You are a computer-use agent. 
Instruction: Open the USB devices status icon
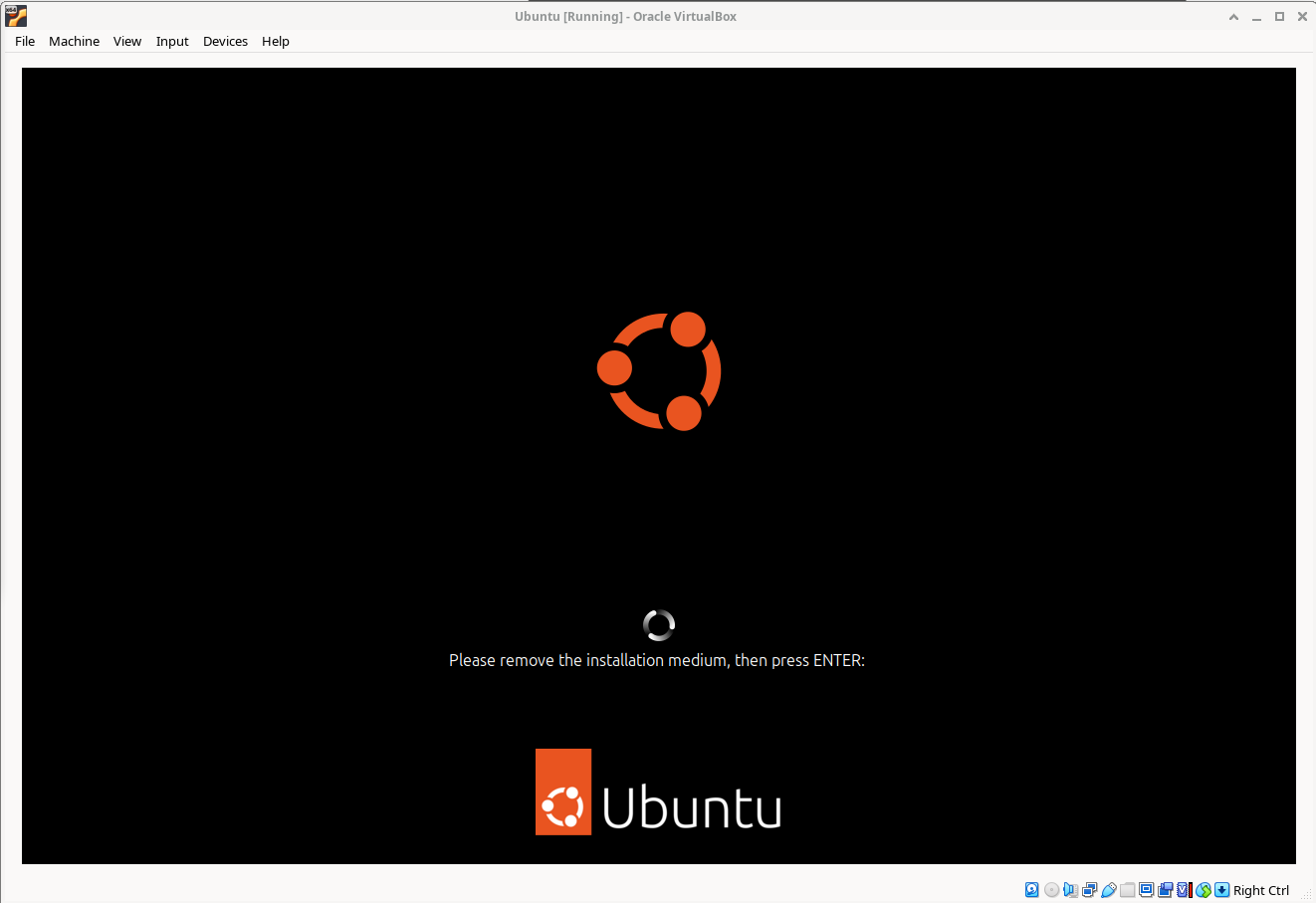(1108, 890)
